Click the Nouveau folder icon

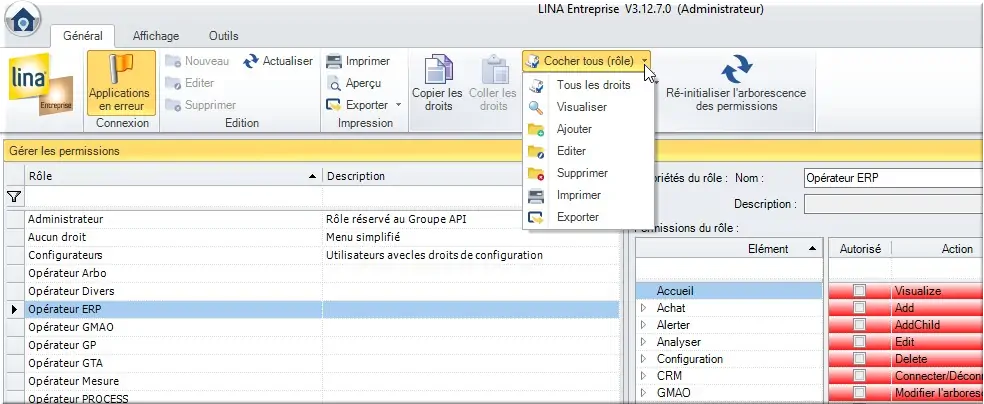pos(172,61)
